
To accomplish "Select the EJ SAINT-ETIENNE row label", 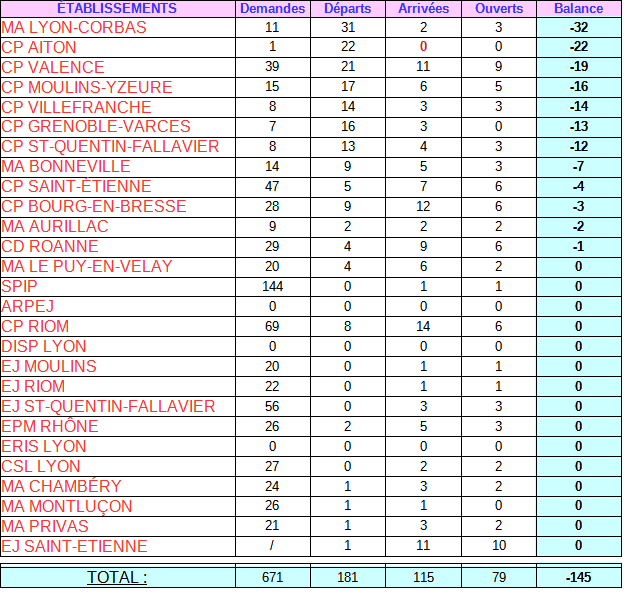I will point(75,546).
